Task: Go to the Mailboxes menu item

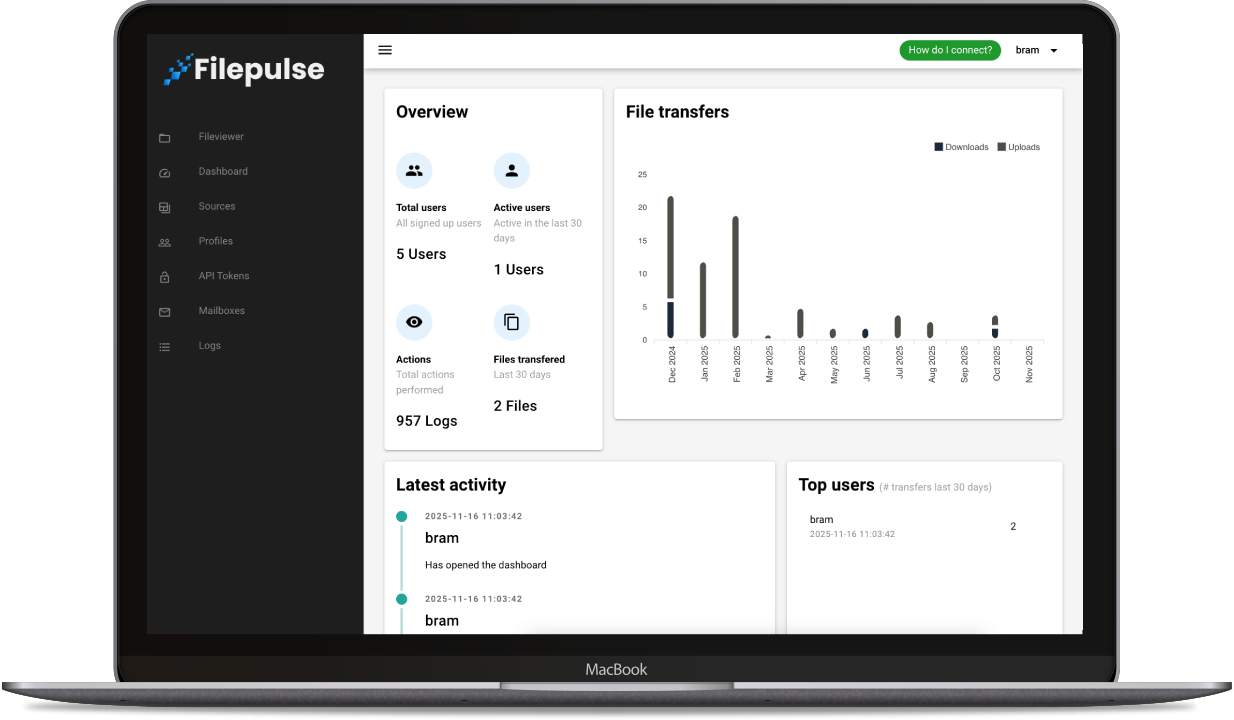Action: click(x=221, y=311)
